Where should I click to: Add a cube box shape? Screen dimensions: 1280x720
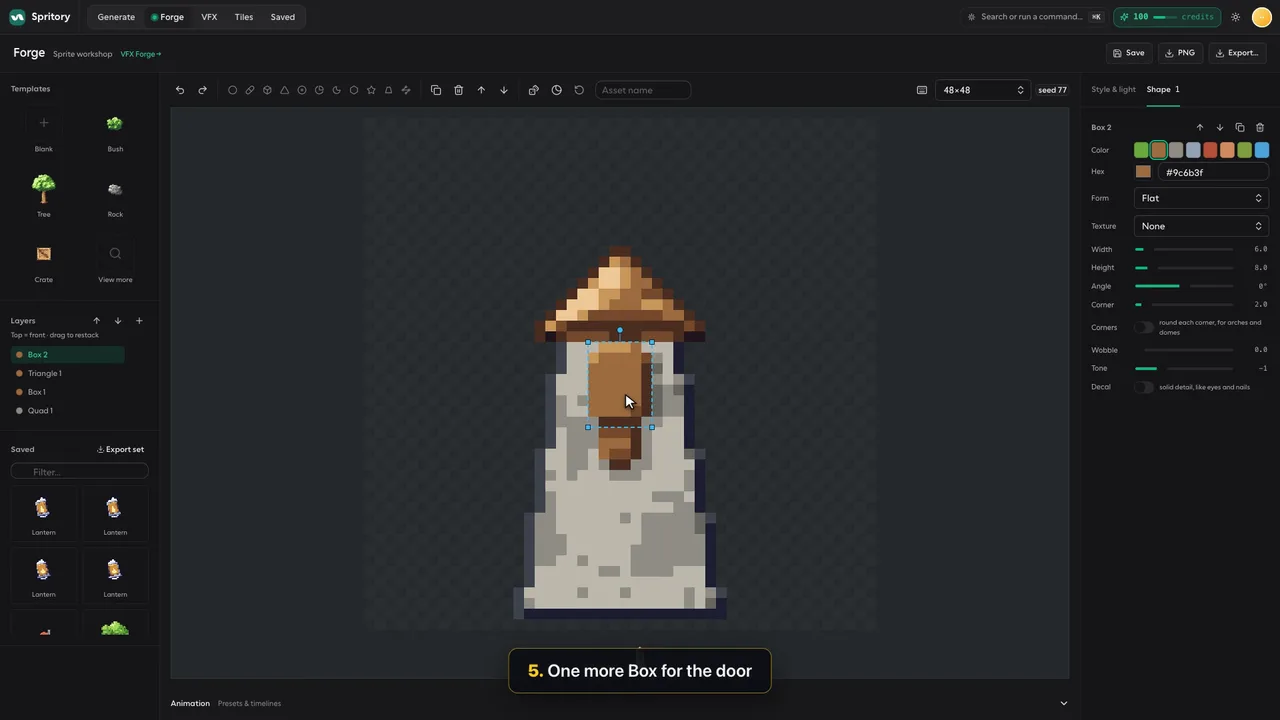click(267, 90)
